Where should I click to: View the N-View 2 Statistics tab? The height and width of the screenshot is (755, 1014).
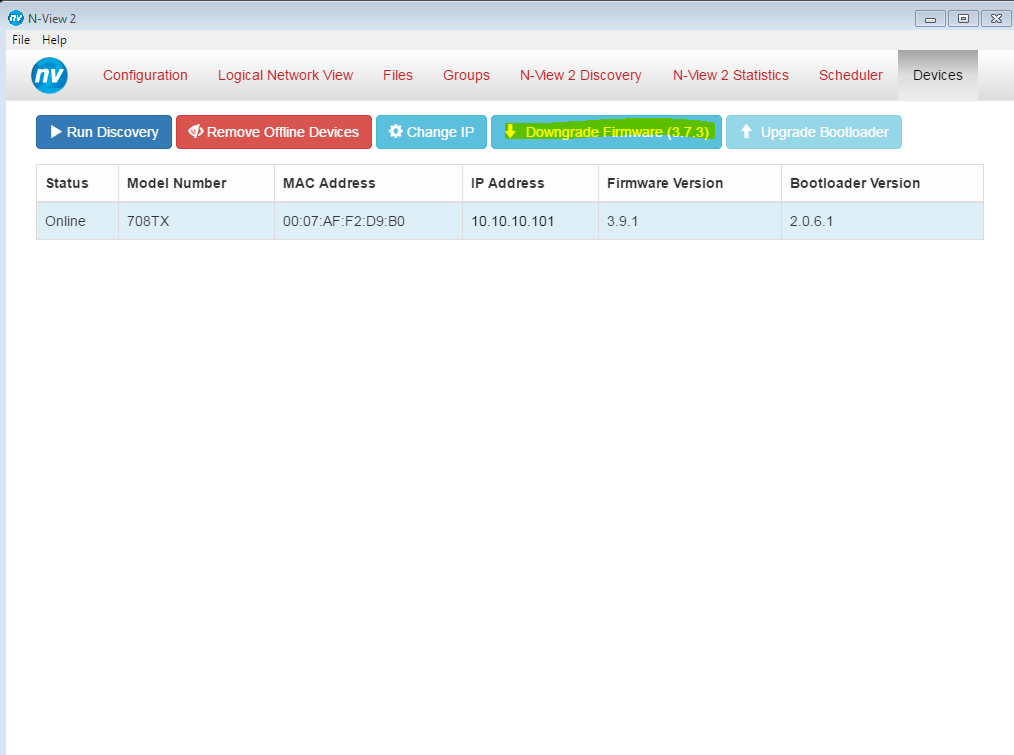click(x=731, y=75)
